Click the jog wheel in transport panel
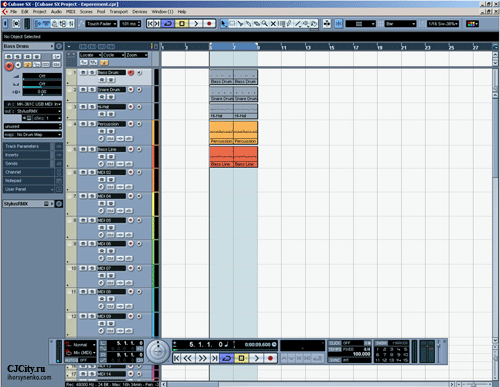The image size is (500, 387). (x=158, y=351)
